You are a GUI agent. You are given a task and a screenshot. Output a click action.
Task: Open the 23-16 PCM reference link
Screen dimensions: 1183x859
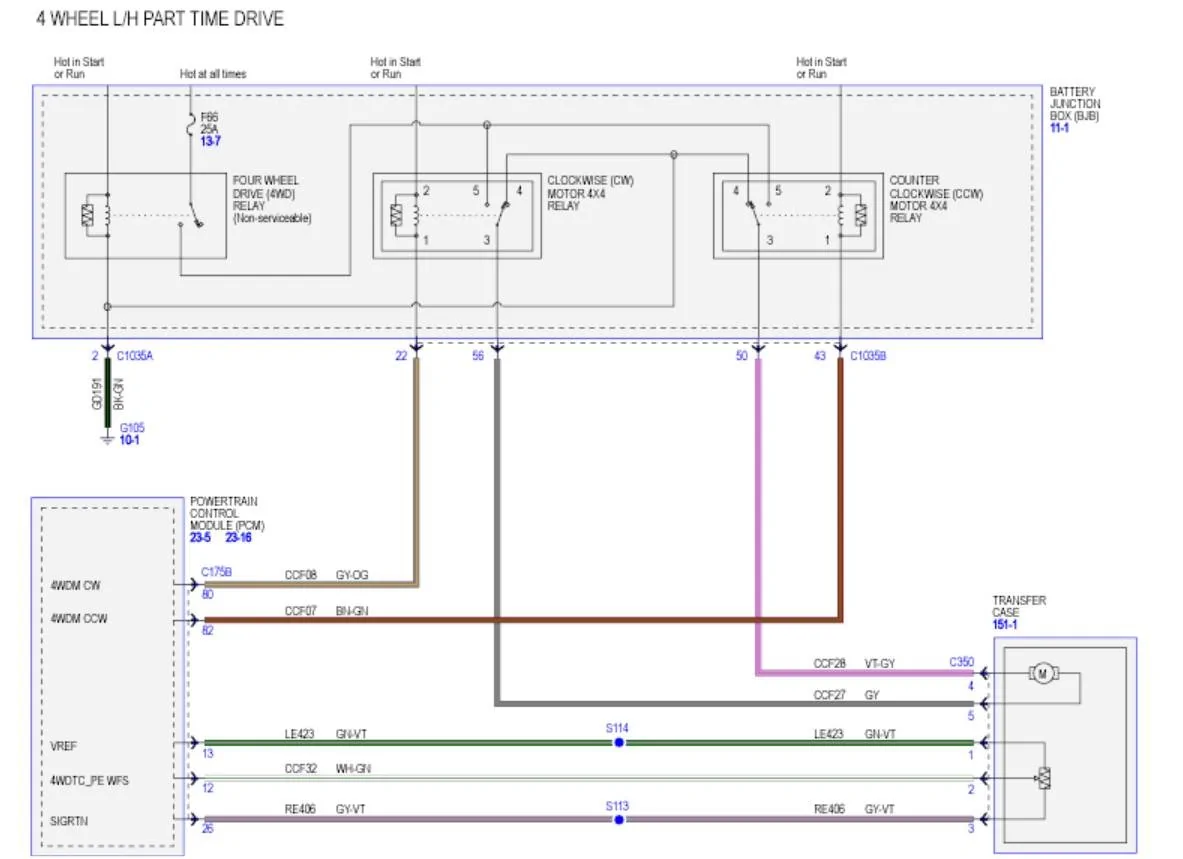pyautogui.click(x=238, y=537)
